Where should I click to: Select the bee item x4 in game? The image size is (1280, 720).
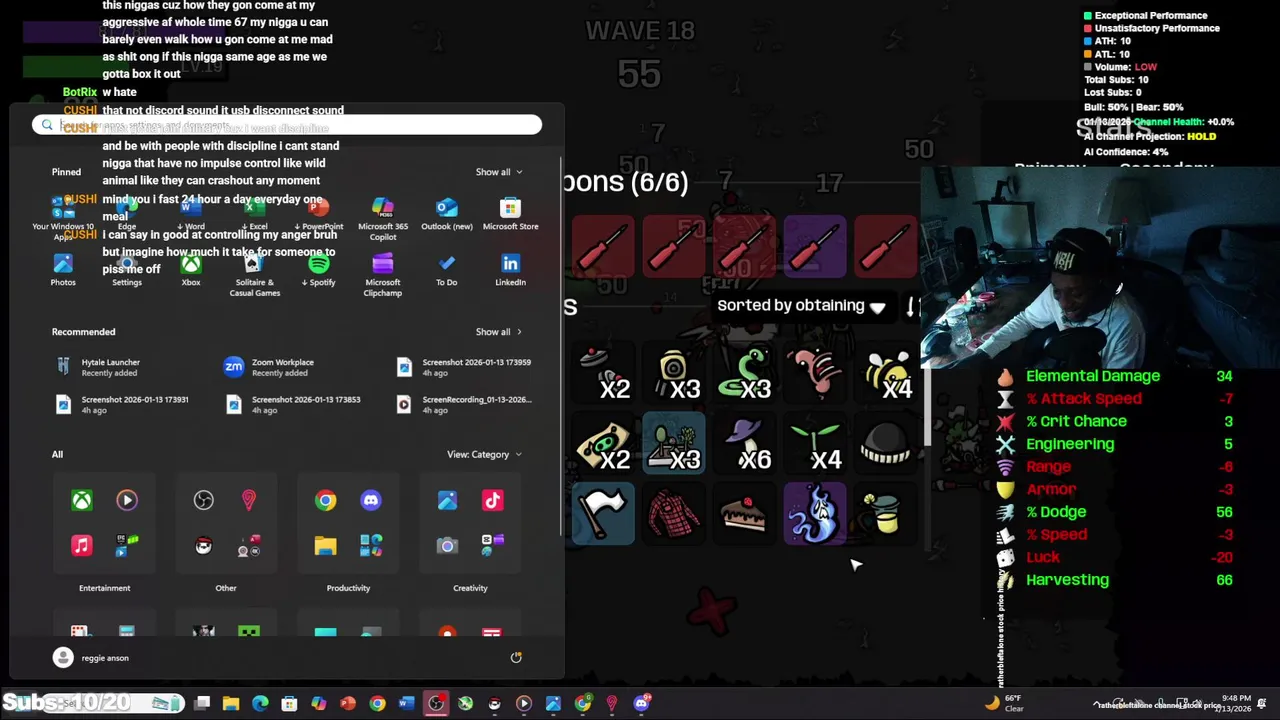click(886, 373)
